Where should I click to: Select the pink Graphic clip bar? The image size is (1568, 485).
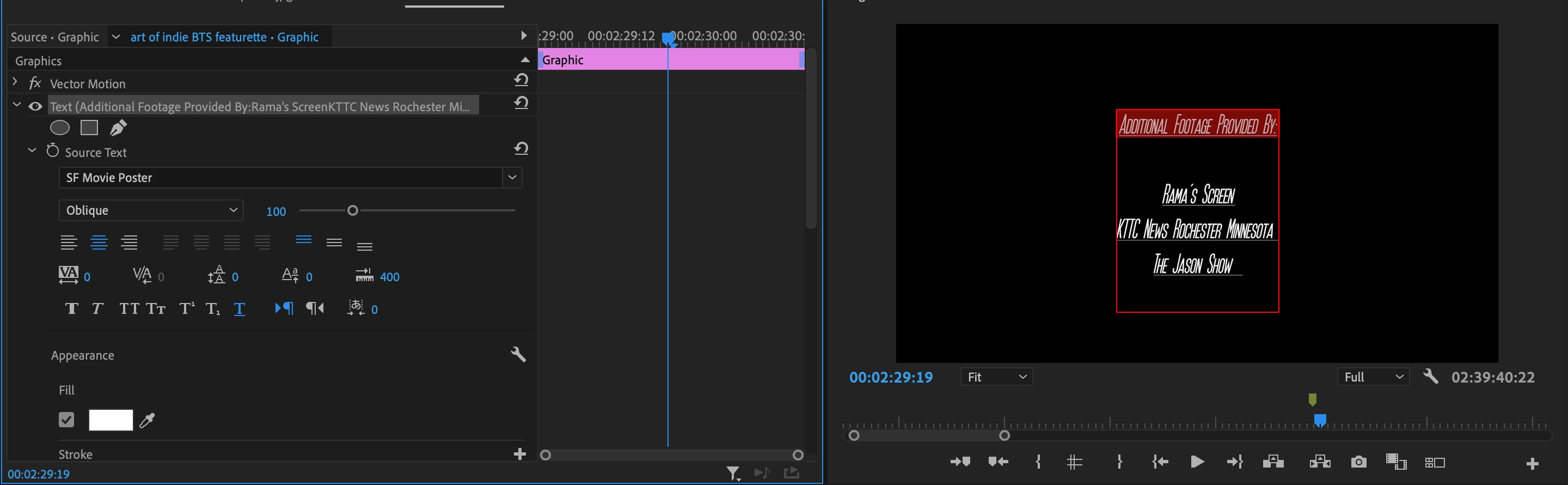coord(671,60)
